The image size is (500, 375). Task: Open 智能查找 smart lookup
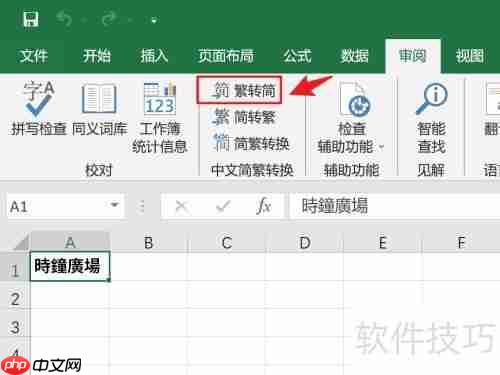coord(431,117)
